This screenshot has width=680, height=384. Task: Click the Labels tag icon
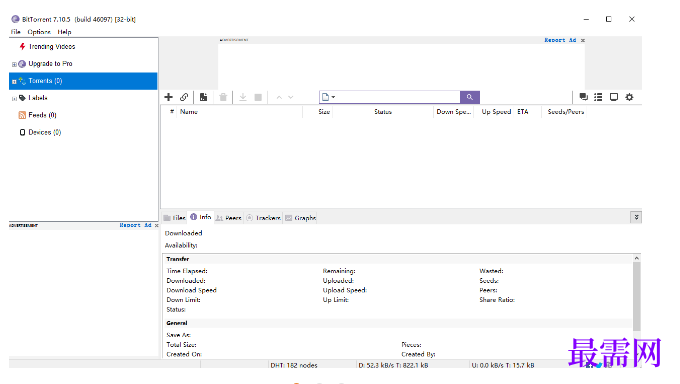pyautogui.click(x=23, y=98)
